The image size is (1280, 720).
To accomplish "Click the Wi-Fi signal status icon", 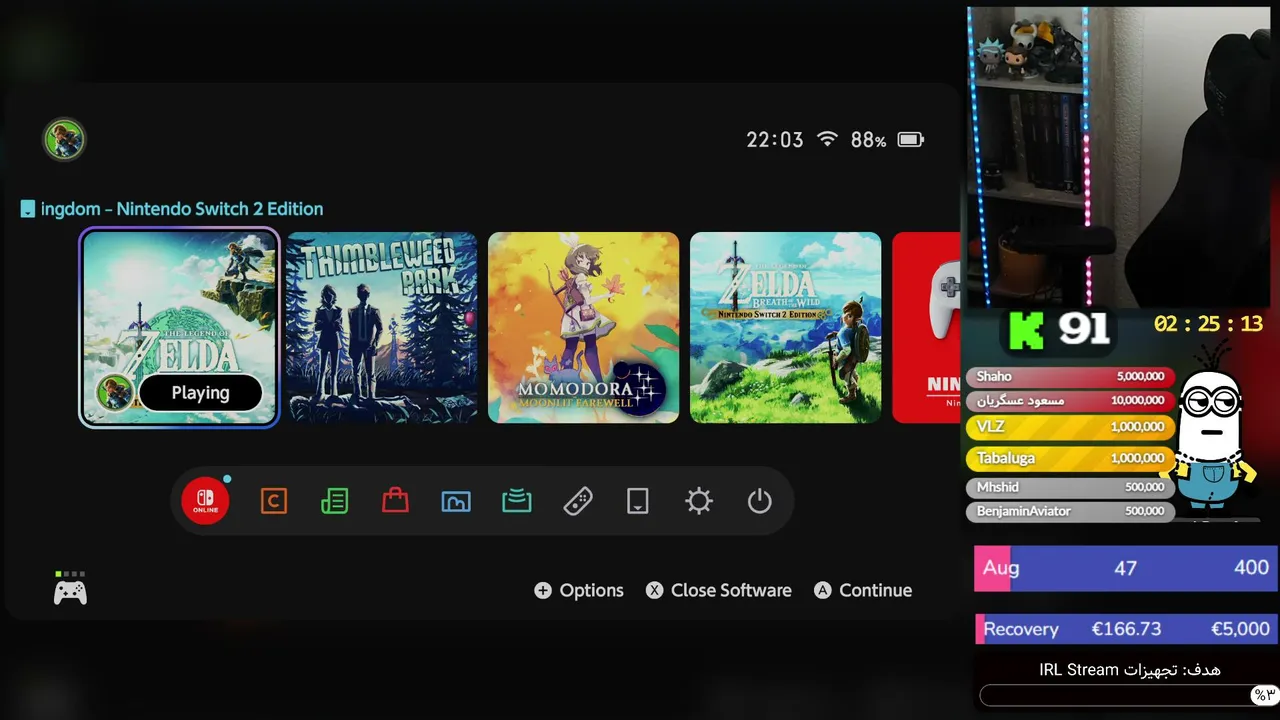I will [827, 140].
